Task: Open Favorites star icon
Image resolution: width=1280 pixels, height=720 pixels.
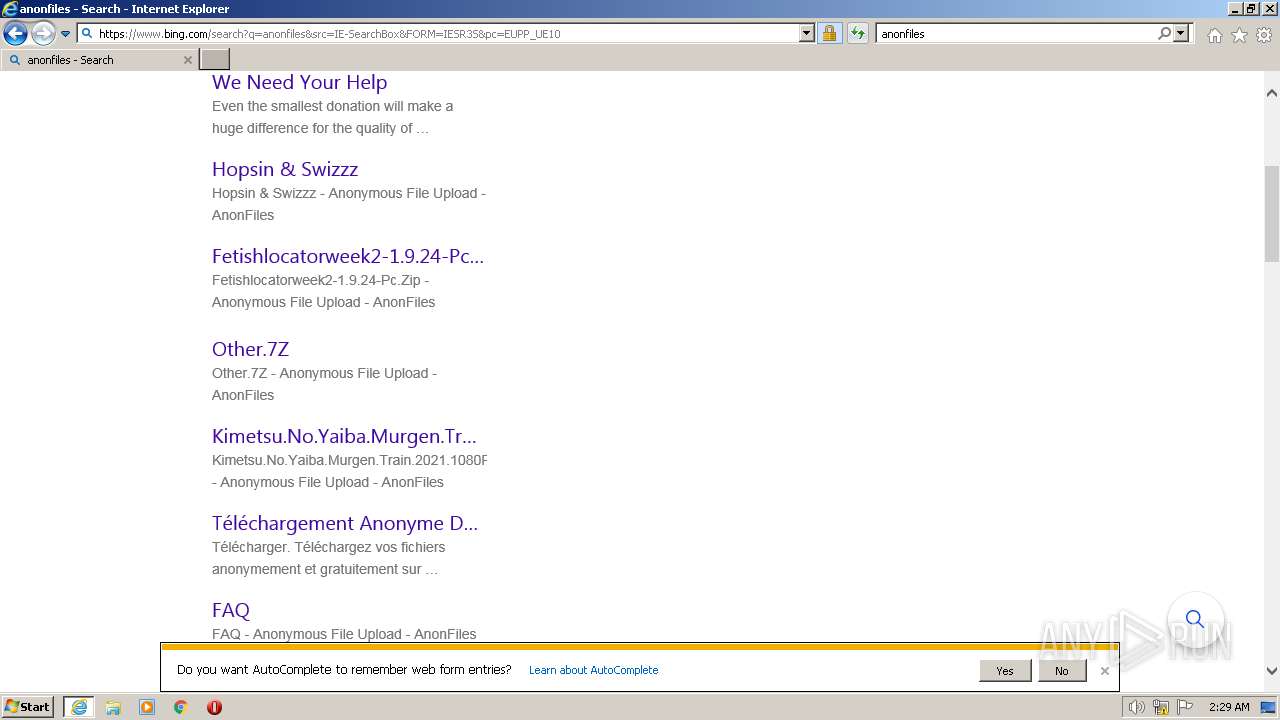Action: point(1239,35)
